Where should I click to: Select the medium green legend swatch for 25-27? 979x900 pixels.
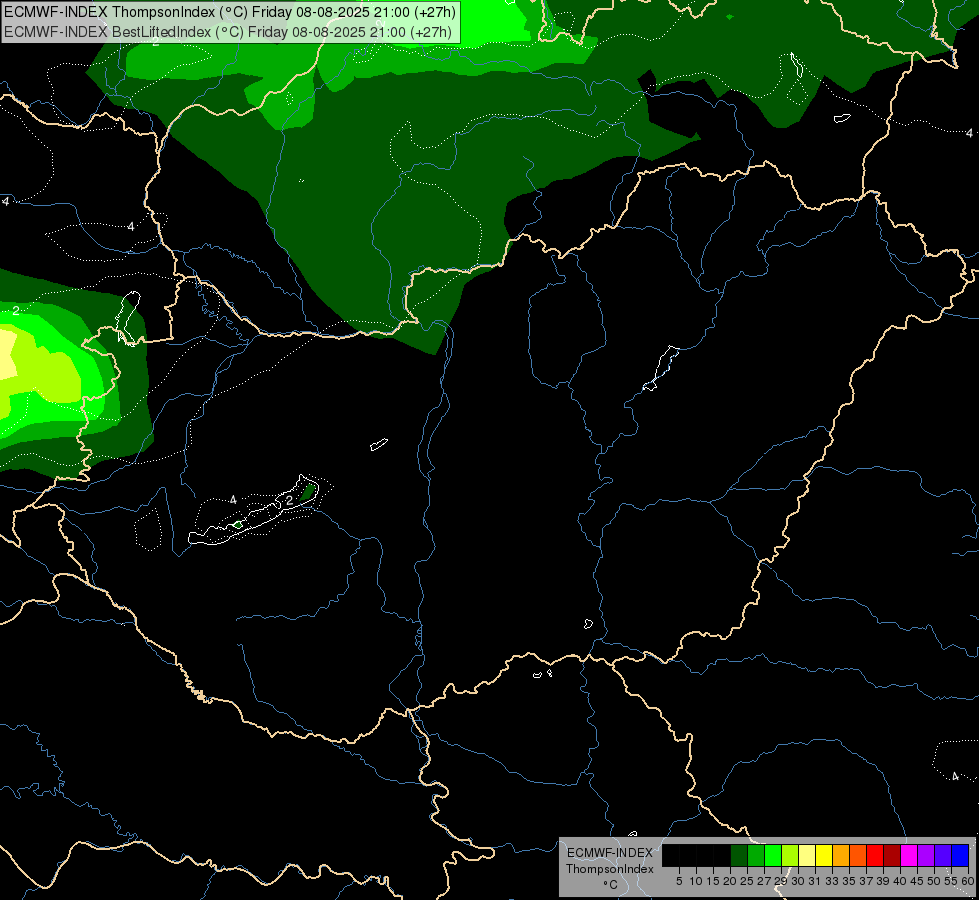(x=756, y=855)
